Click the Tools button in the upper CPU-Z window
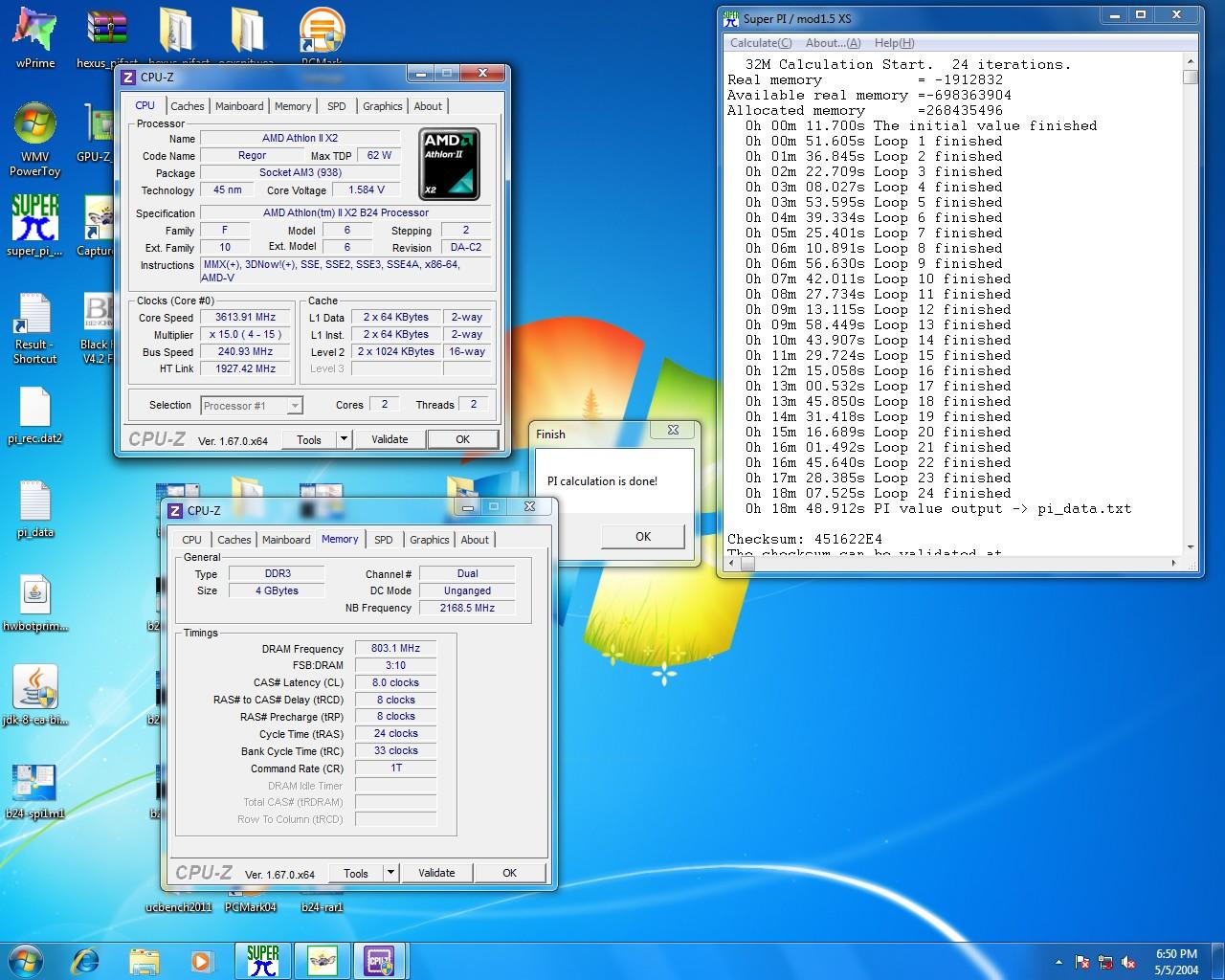Viewport: 1225px width, 980px height. coord(309,439)
